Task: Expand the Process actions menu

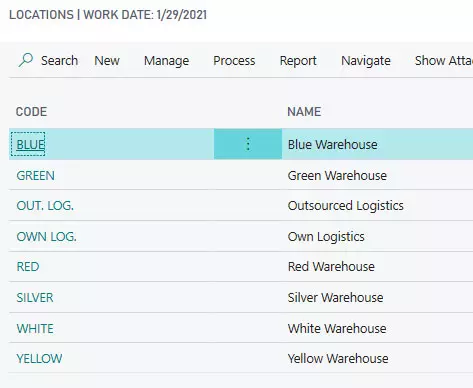Action: click(234, 61)
